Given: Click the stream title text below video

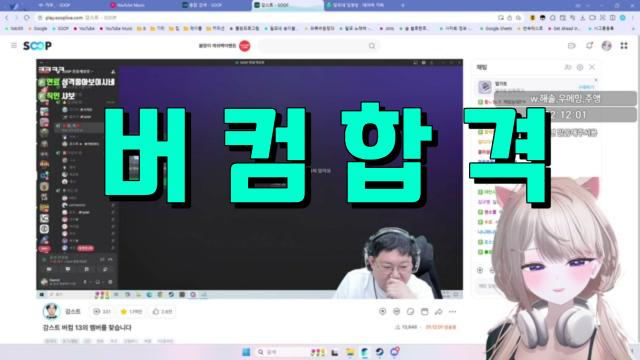Looking at the screenshot, I should pyautogui.click(x=87, y=327).
